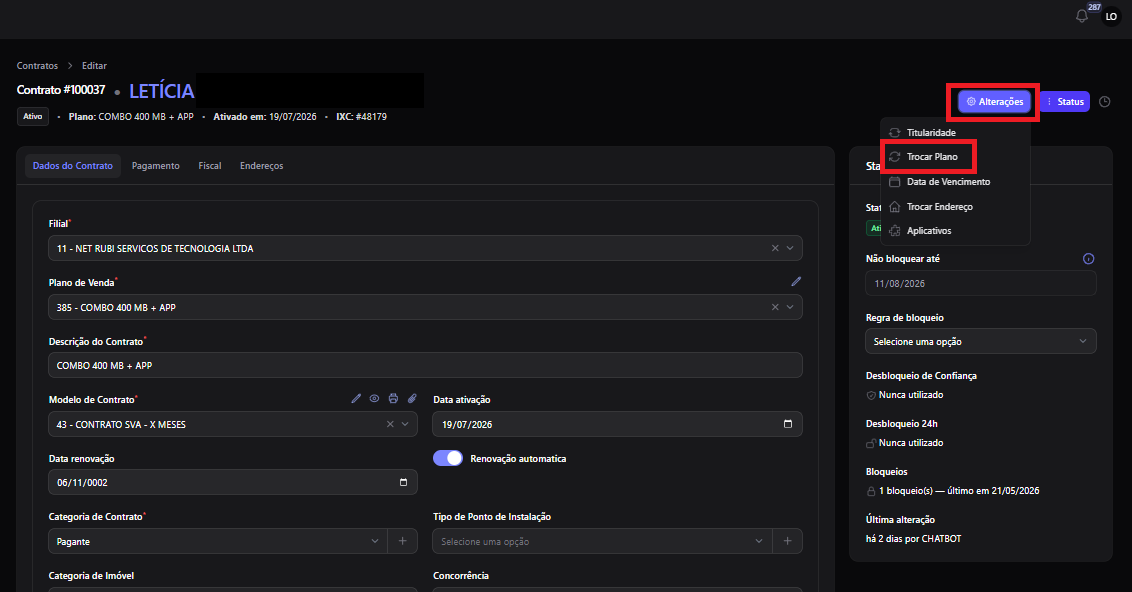Expand the Modelo de Contrato dropdown

tap(405, 424)
